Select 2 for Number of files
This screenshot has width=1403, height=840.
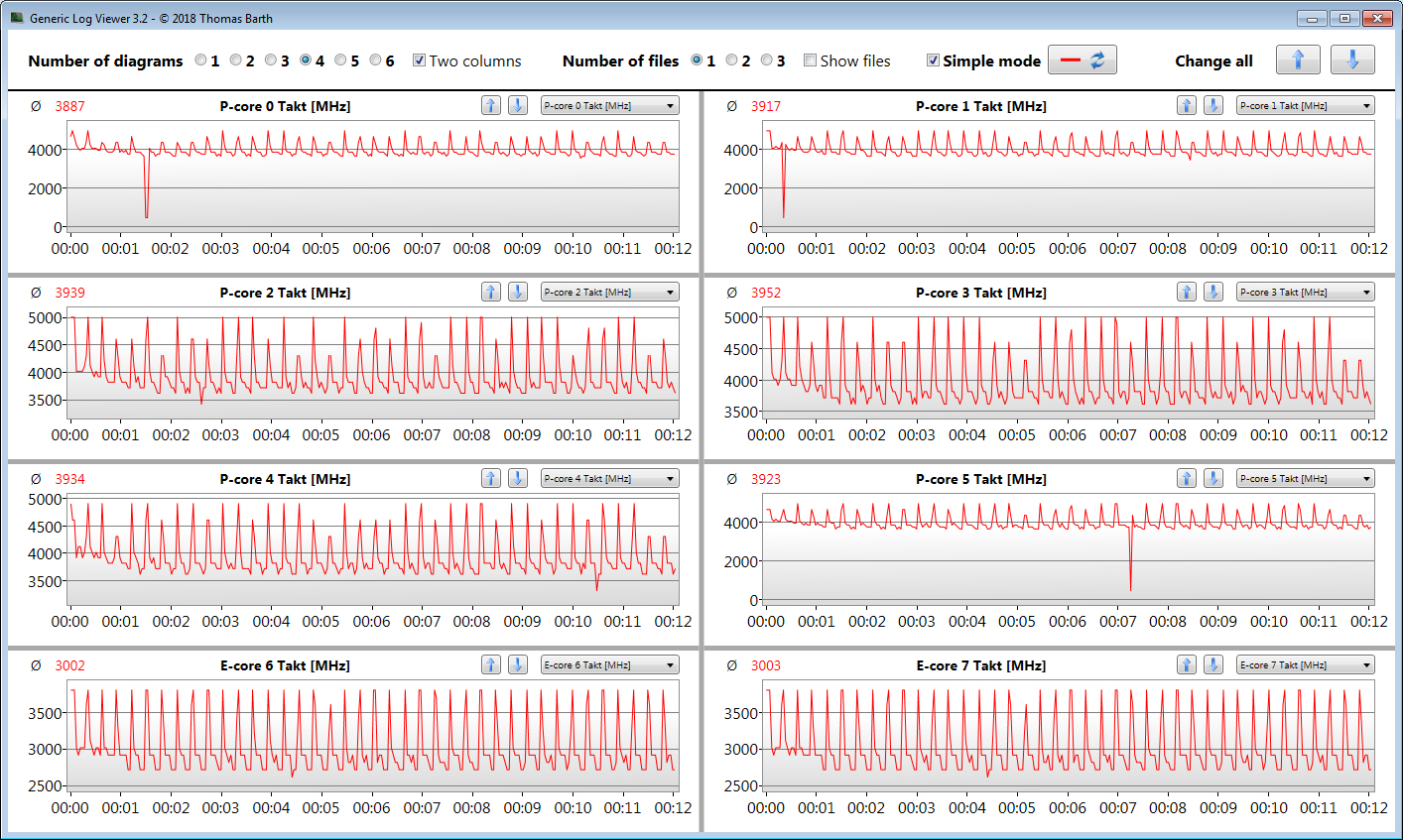click(x=731, y=60)
